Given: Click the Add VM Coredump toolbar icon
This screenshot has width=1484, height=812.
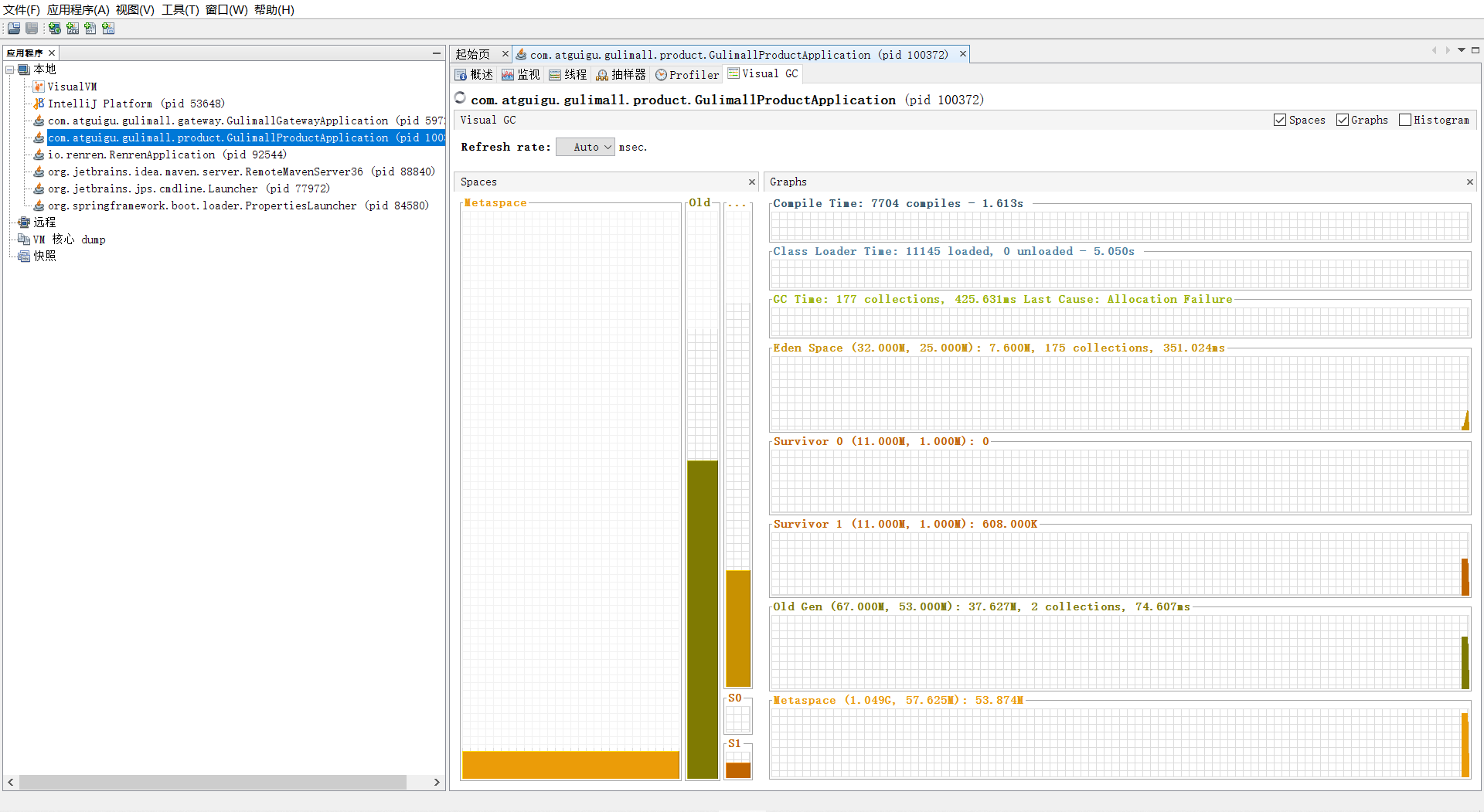Looking at the screenshot, I should click(x=90, y=29).
